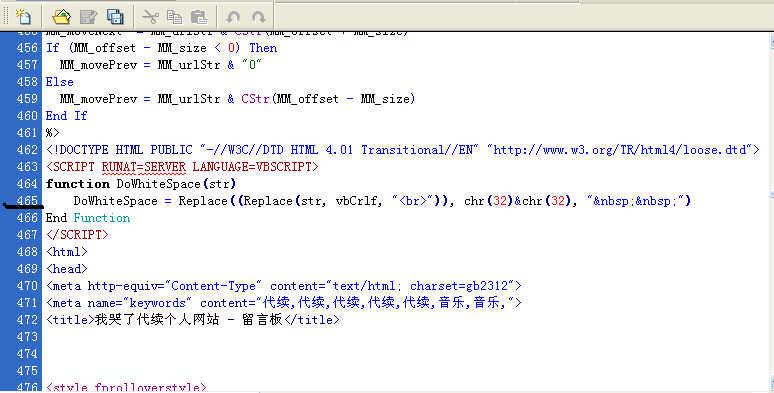Click the Redo arrow icon
Viewport: 774px width, 393px height.
coord(259,17)
